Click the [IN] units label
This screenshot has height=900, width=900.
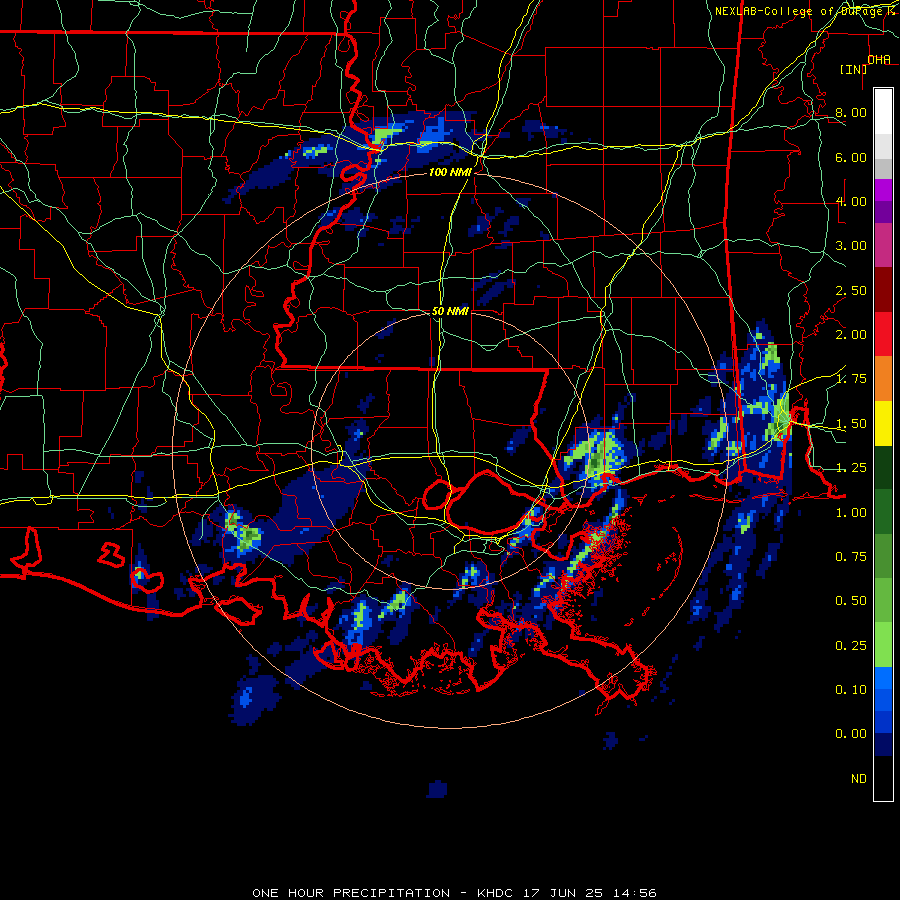(853, 69)
